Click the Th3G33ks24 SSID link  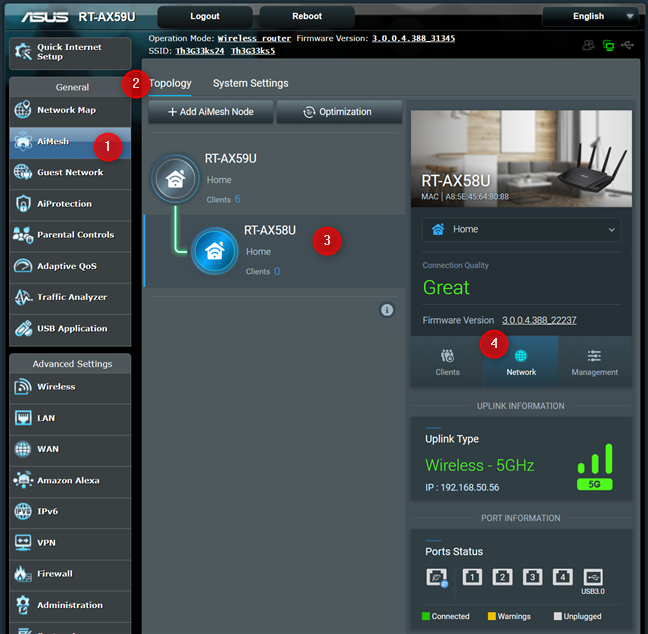click(200, 51)
